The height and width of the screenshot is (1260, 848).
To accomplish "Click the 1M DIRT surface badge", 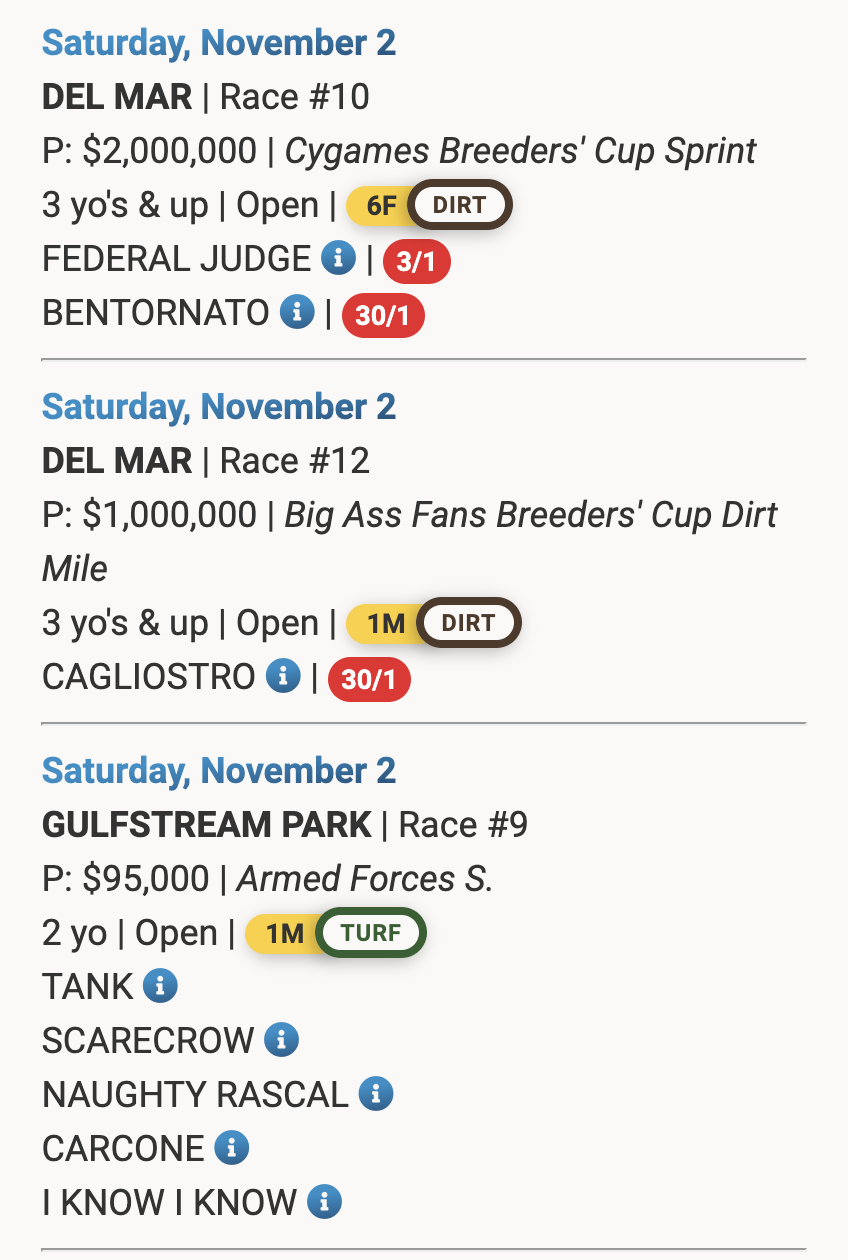I will [433, 624].
